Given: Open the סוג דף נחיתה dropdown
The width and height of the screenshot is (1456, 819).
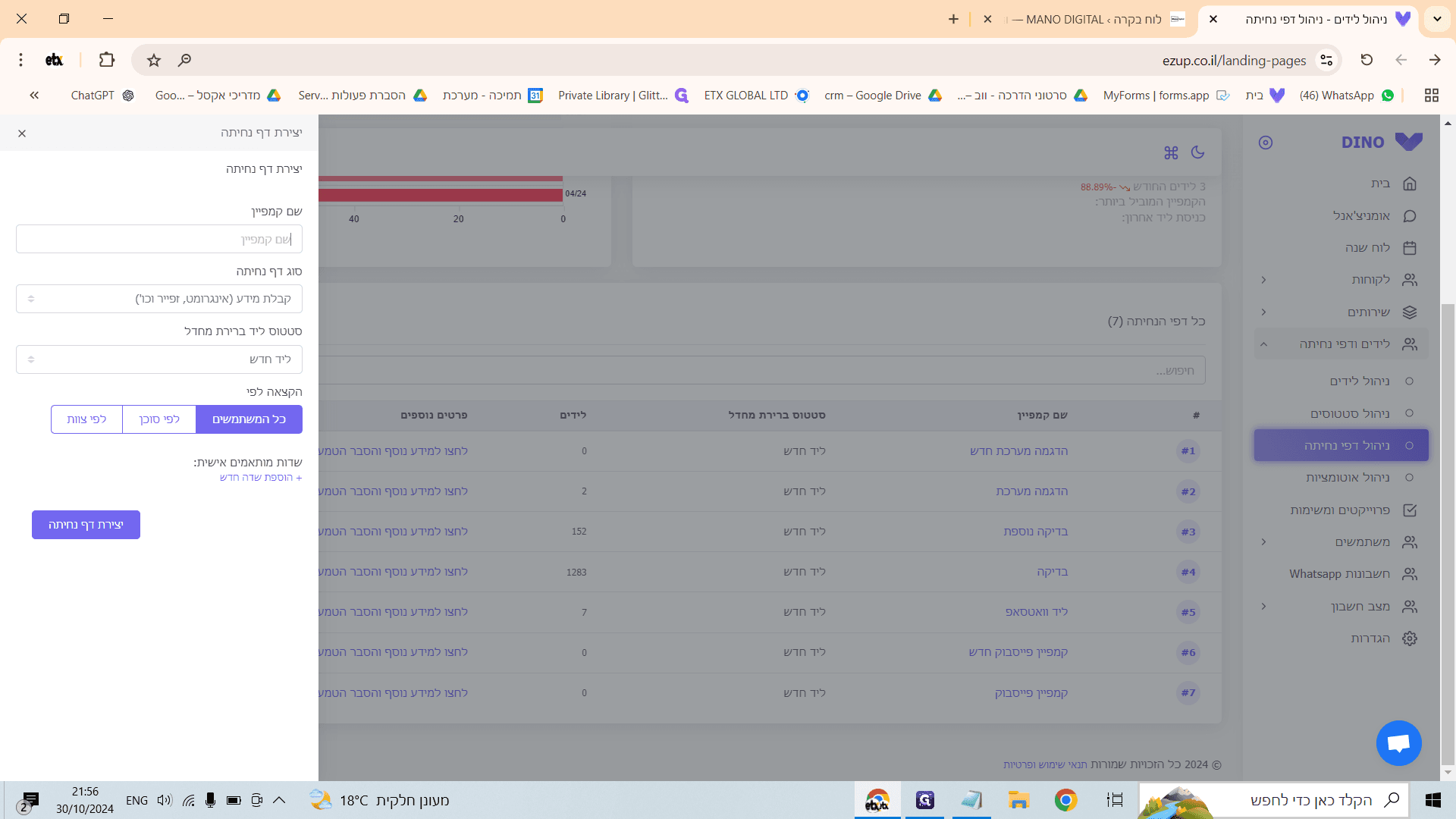Looking at the screenshot, I should (159, 299).
